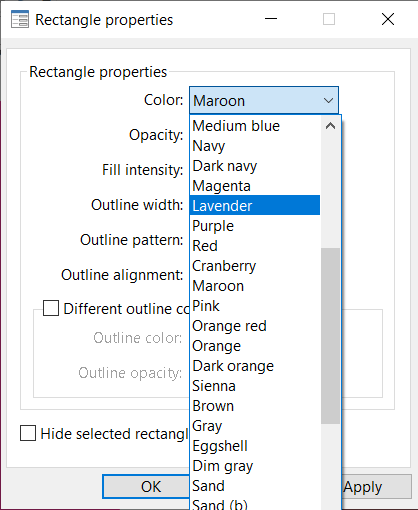Select Purple in the color list
The height and width of the screenshot is (510, 418).
click(x=255, y=226)
